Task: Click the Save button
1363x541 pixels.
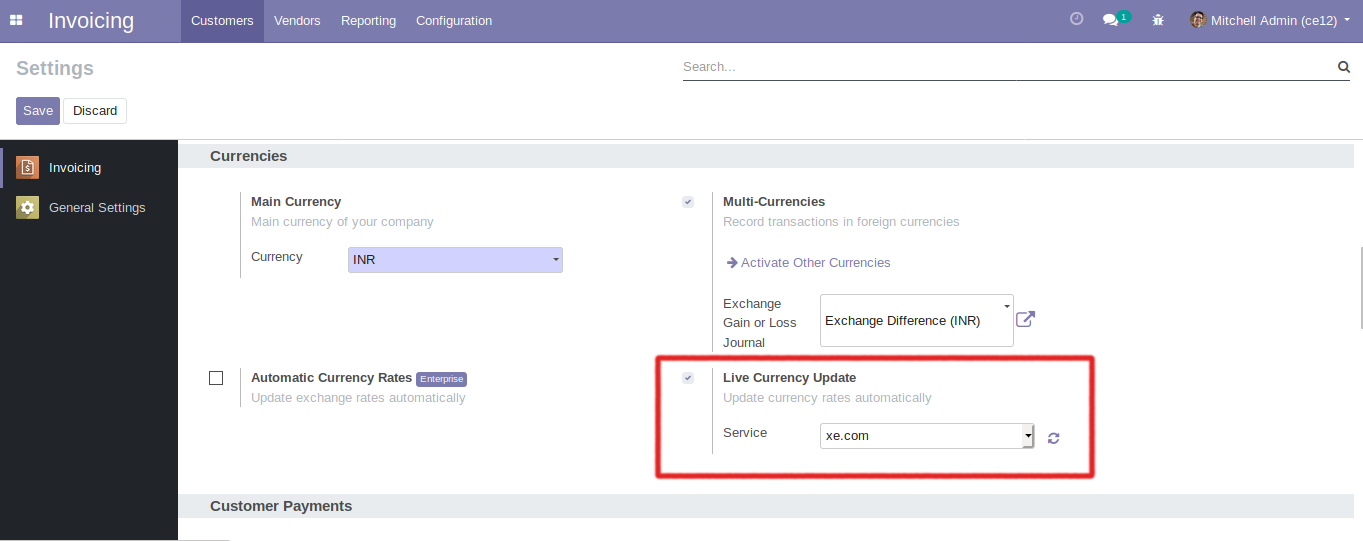Action: tap(38, 111)
